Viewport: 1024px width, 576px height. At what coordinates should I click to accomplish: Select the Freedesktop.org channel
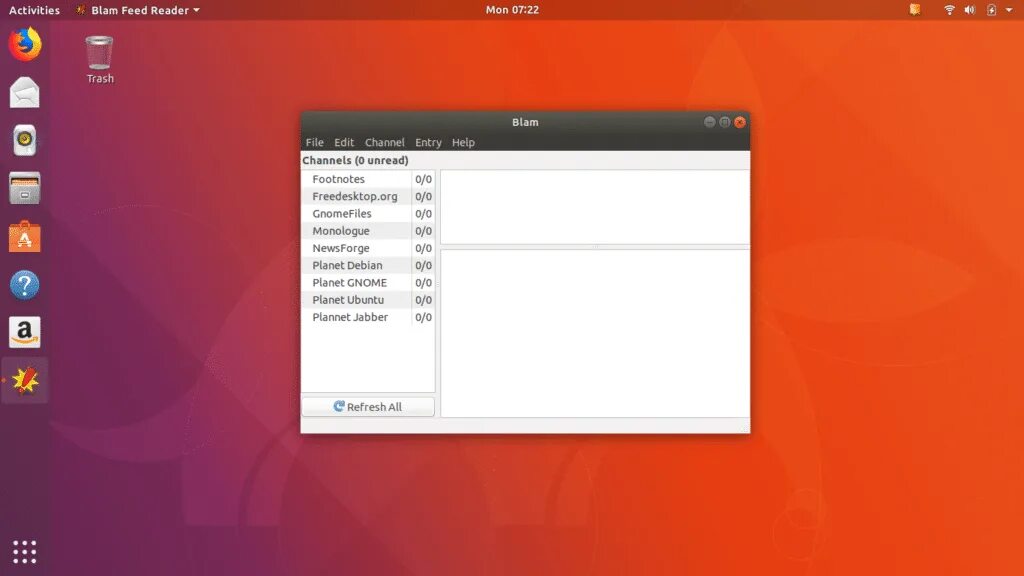(355, 196)
